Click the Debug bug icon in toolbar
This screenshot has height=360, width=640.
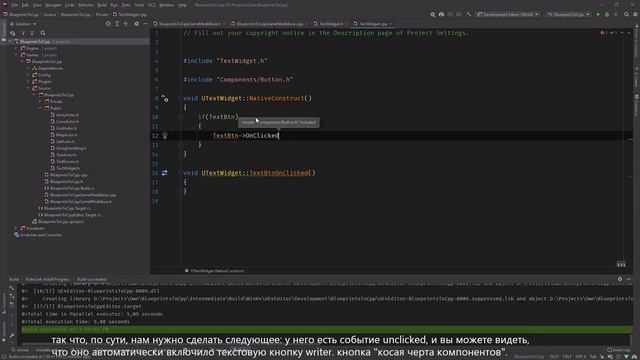(607, 14)
